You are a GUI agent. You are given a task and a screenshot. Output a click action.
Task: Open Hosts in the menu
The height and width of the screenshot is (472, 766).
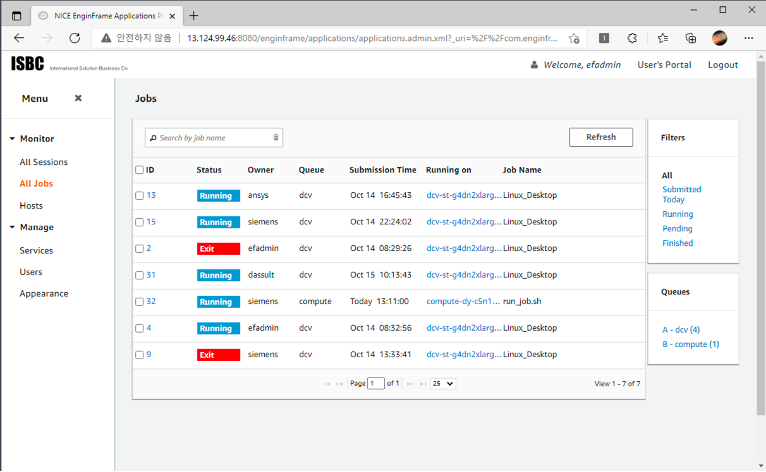31,206
